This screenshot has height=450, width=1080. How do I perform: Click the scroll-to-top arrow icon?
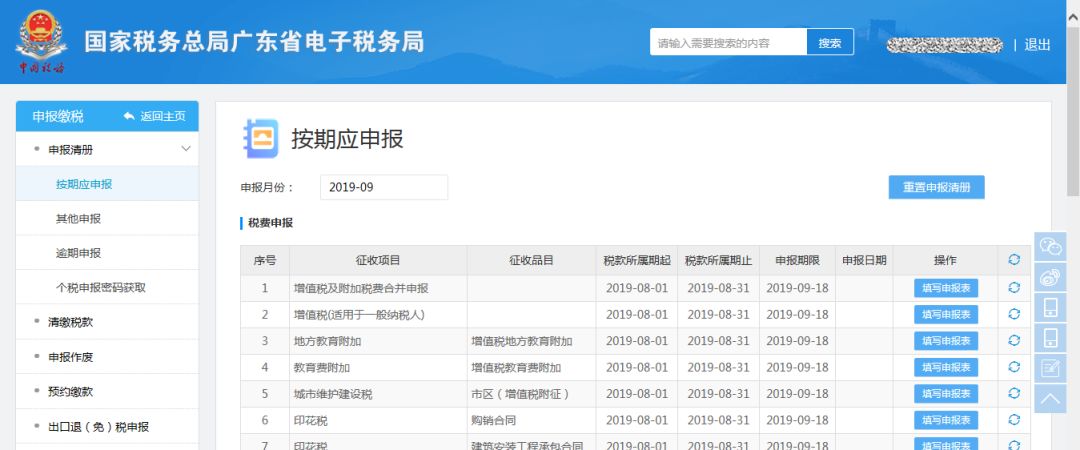click(1050, 399)
